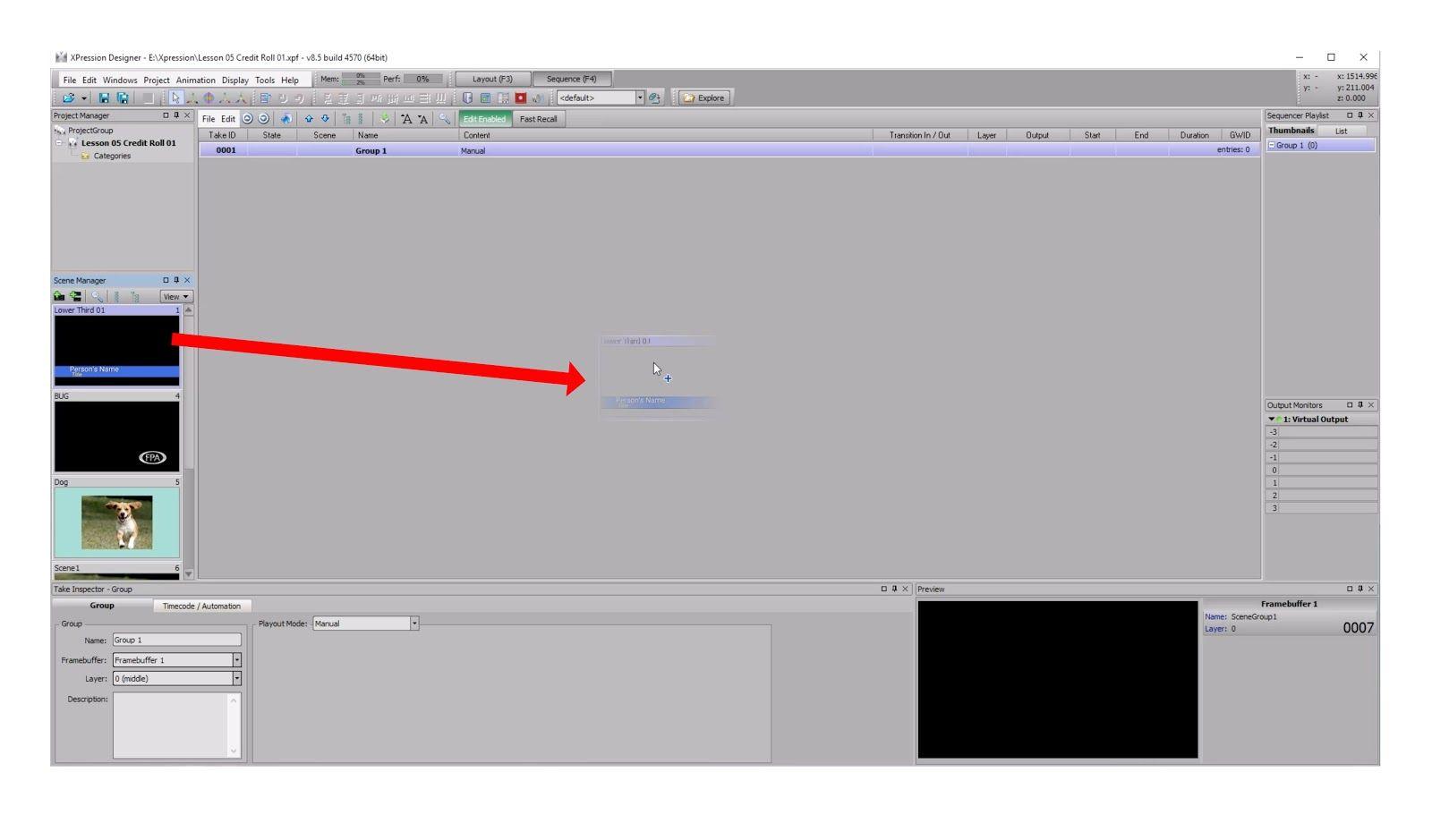Image resolution: width=1432 pixels, height=840 pixels.
Task: Click the smaller font A icon
Action: [x=422, y=119]
